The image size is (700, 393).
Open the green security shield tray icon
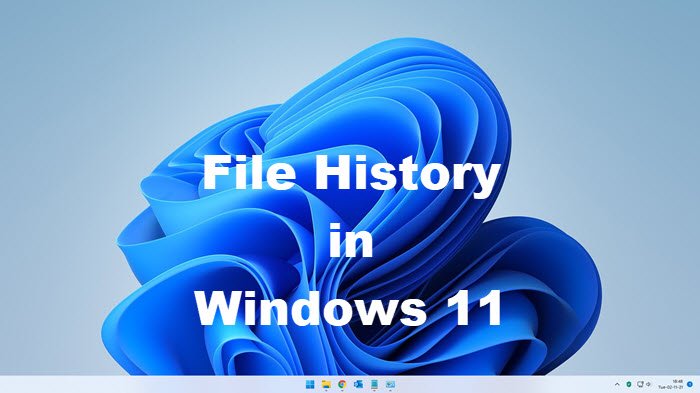[x=629, y=384]
